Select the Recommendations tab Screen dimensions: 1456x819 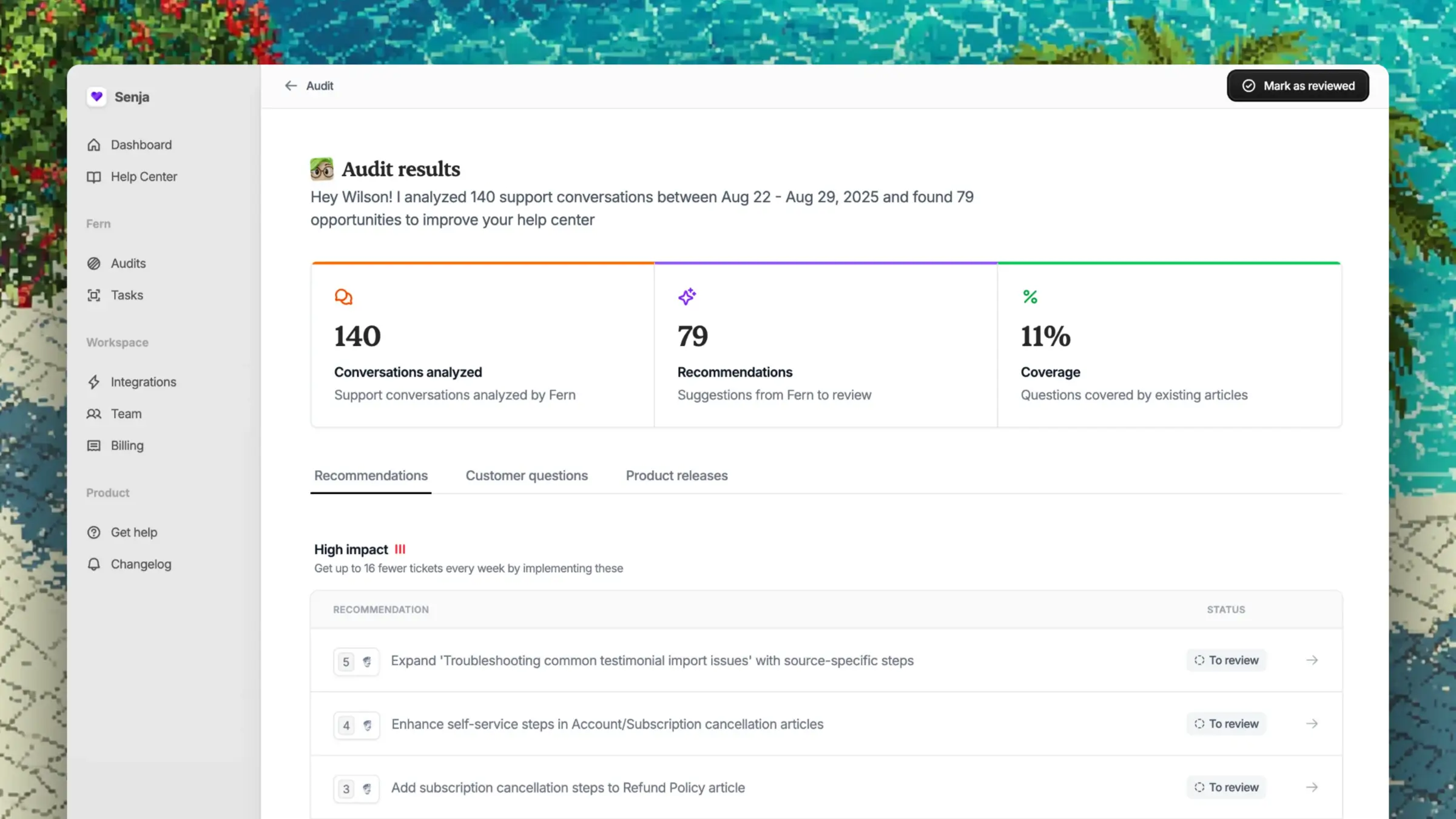(x=371, y=476)
